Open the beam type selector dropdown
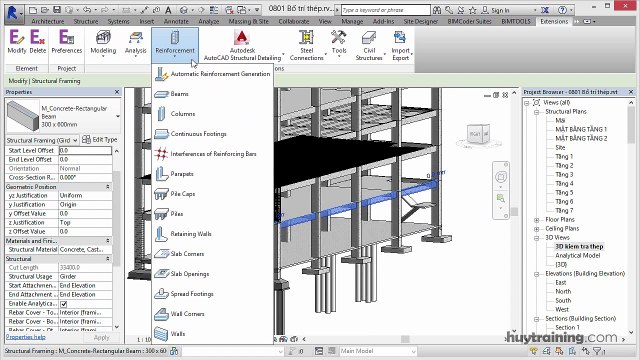Screen dimensions: 640x360 click(x=118, y=116)
